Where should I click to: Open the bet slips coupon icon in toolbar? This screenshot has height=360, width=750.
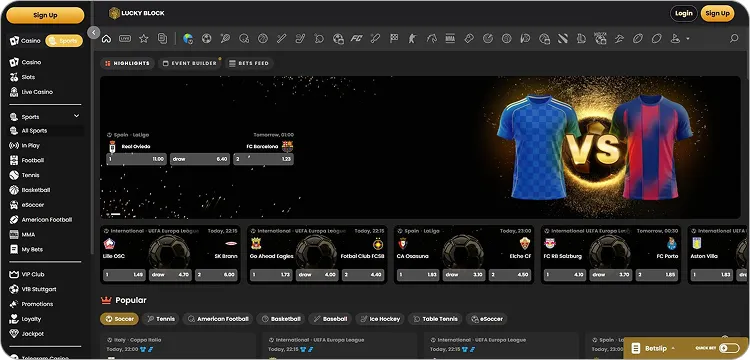(163, 39)
